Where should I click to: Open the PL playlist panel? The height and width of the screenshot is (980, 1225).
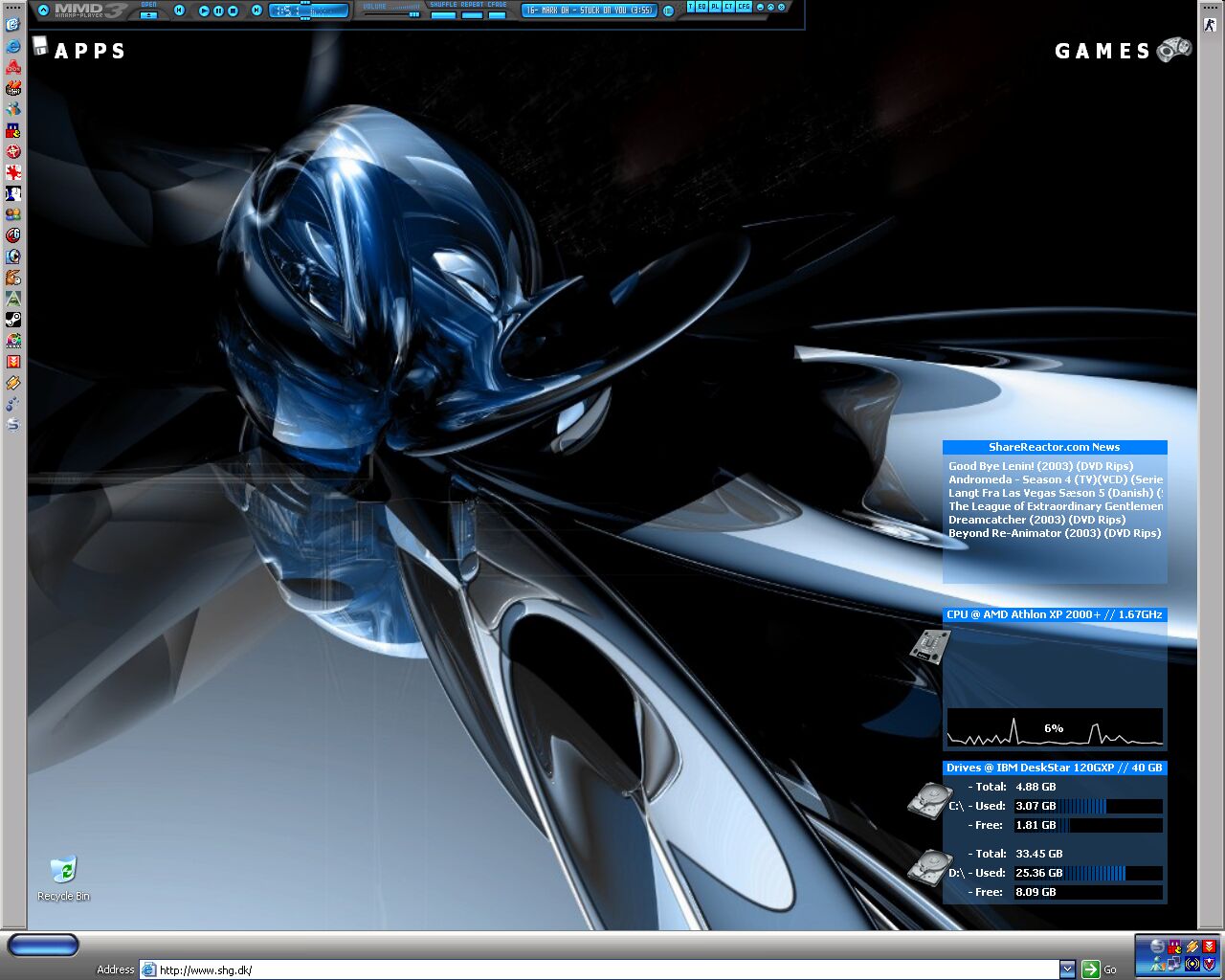coord(715,7)
